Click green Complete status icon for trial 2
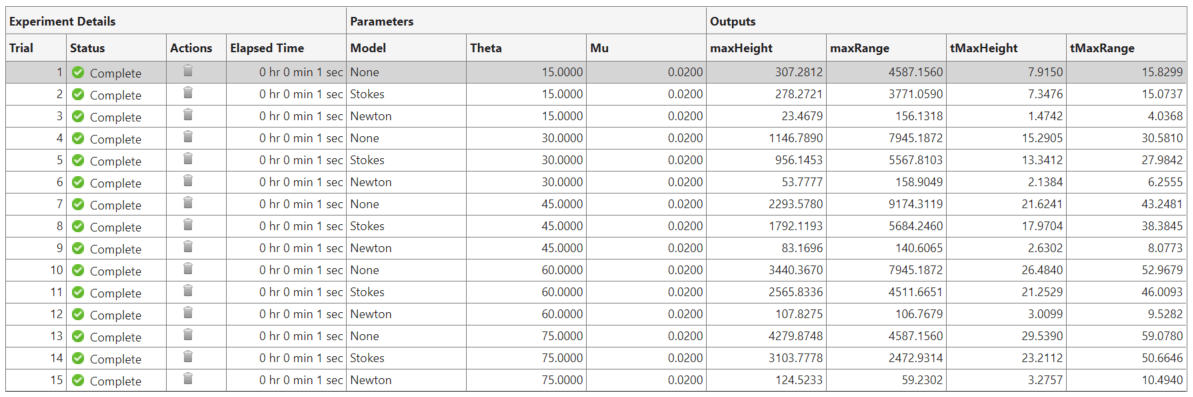1193x397 pixels. [x=78, y=95]
